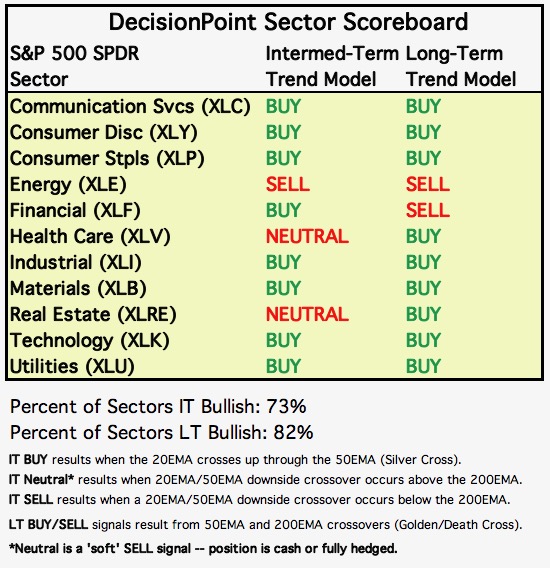Screen dimensions: 550x568
Task: Click Utilities (XLU) Long-Term BUY signal
Action: coord(423,366)
